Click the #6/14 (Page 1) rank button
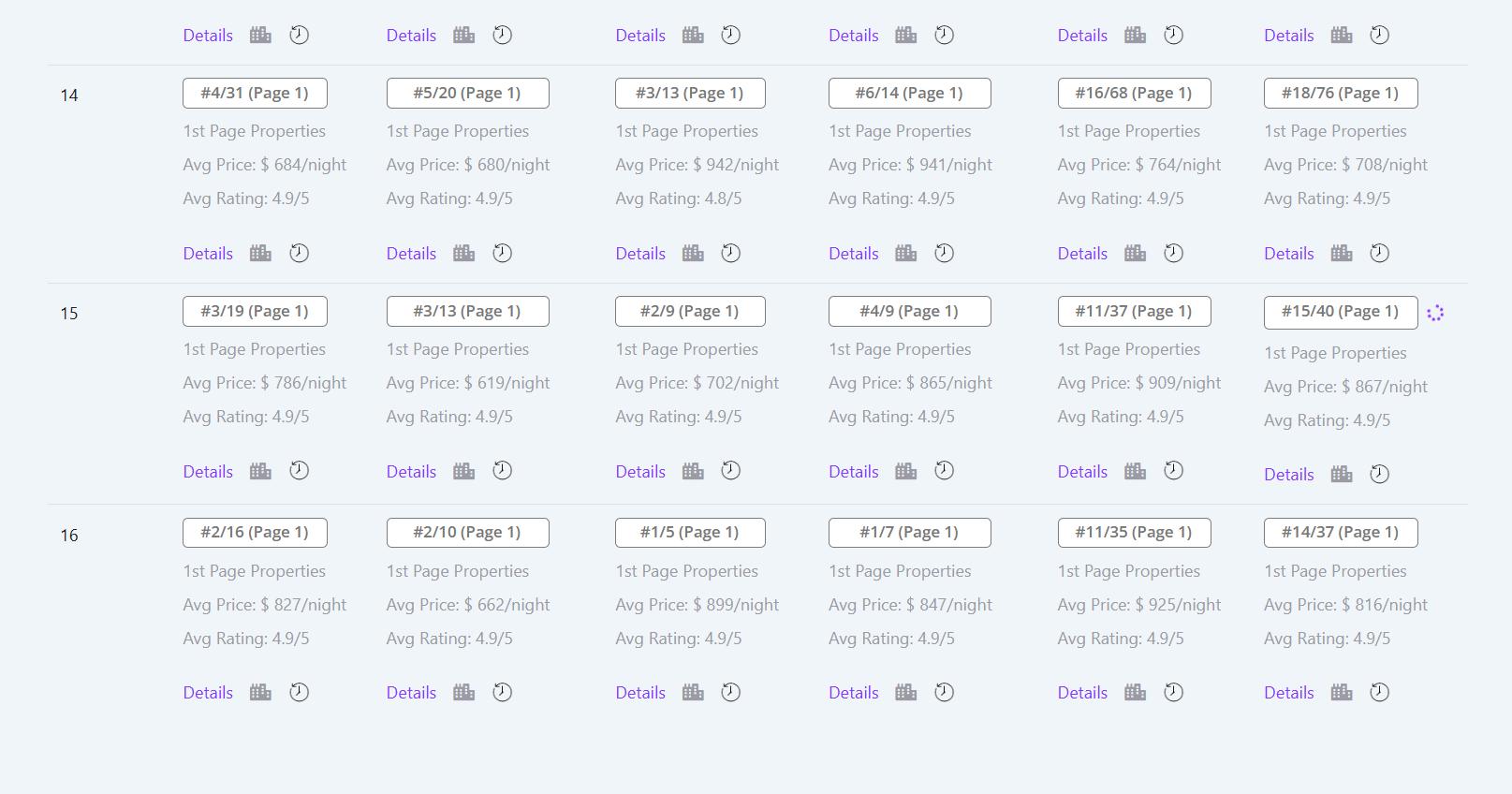This screenshot has height=794, width=1512. tap(909, 93)
